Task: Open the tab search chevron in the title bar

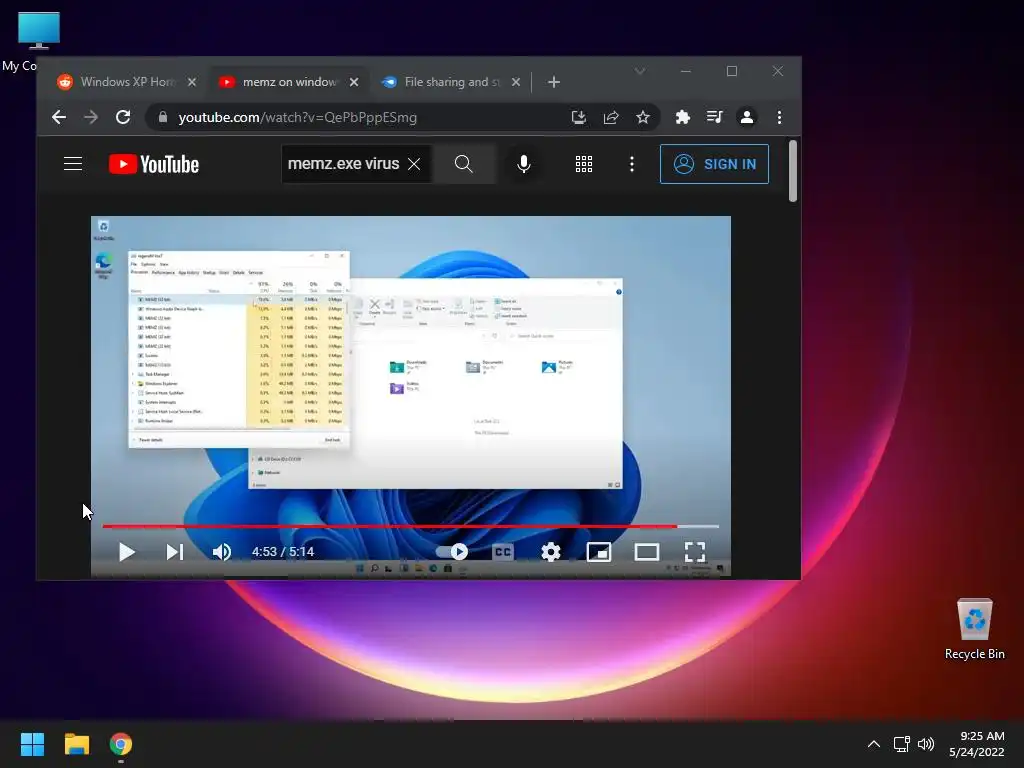Action: click(640, 71)
